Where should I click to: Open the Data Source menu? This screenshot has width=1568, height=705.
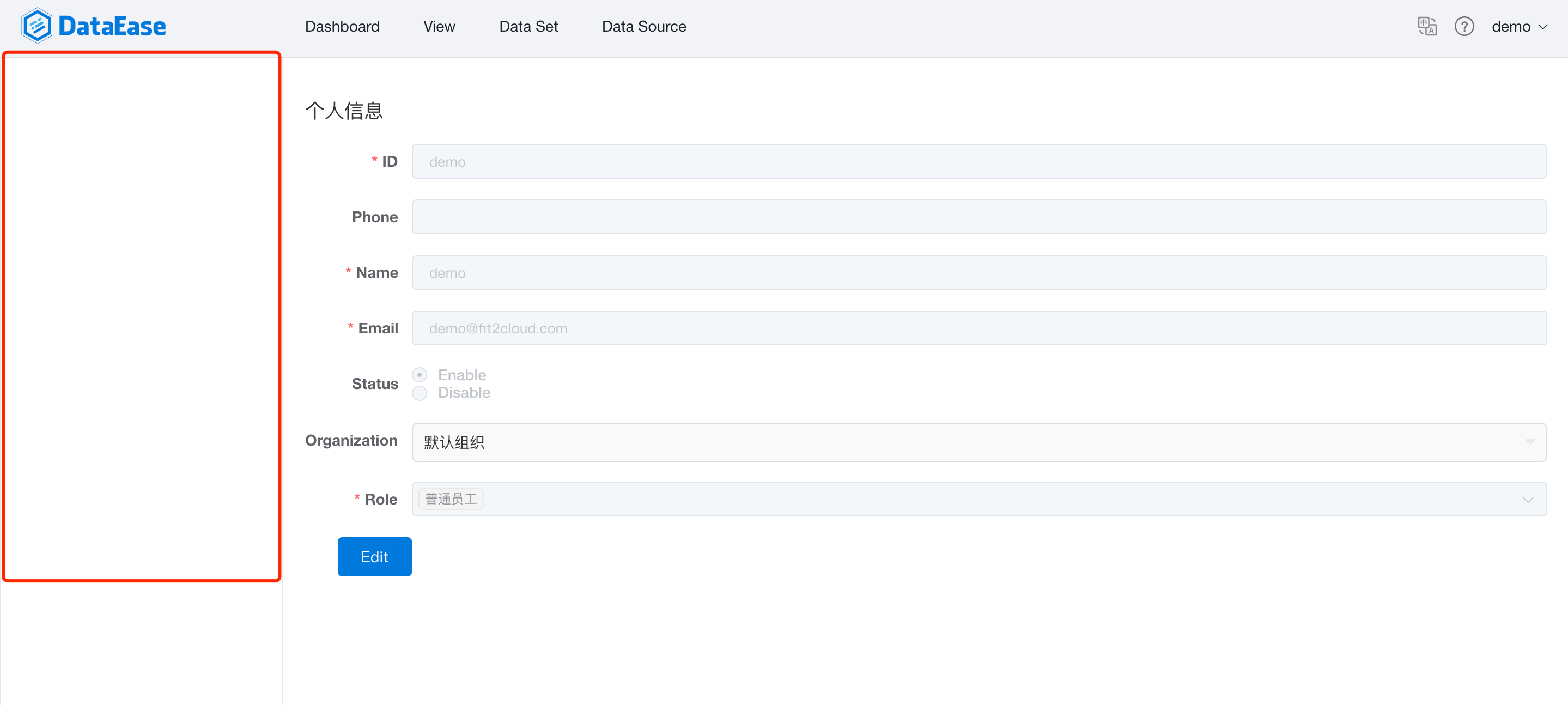(x=643, y=26)
